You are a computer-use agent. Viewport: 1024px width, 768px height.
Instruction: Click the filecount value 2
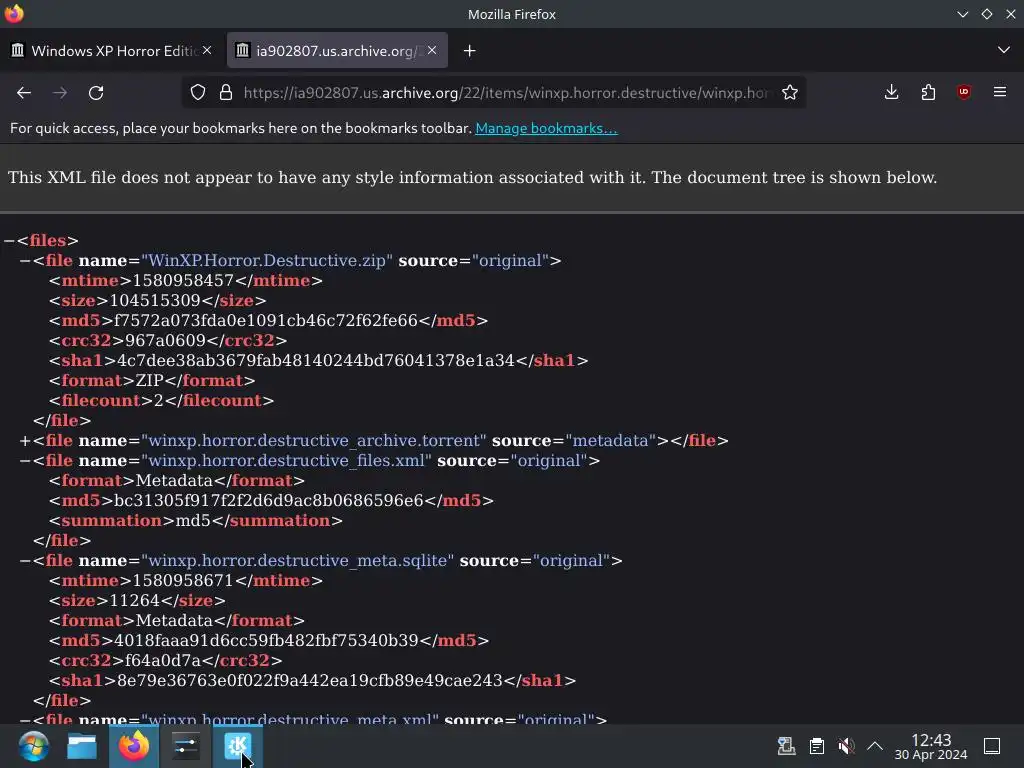pyautogui.click(x=158, y=400)
